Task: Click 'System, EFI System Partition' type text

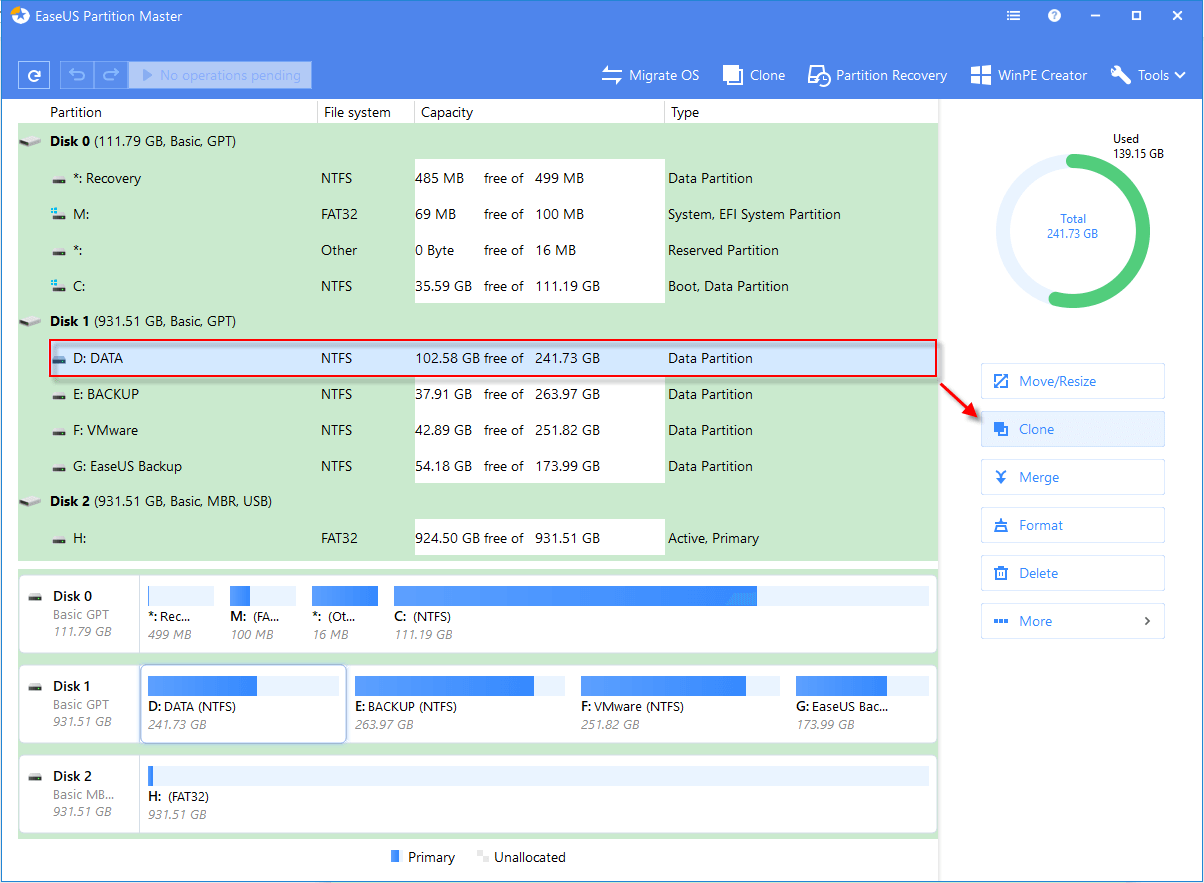Action: [754, 214]
